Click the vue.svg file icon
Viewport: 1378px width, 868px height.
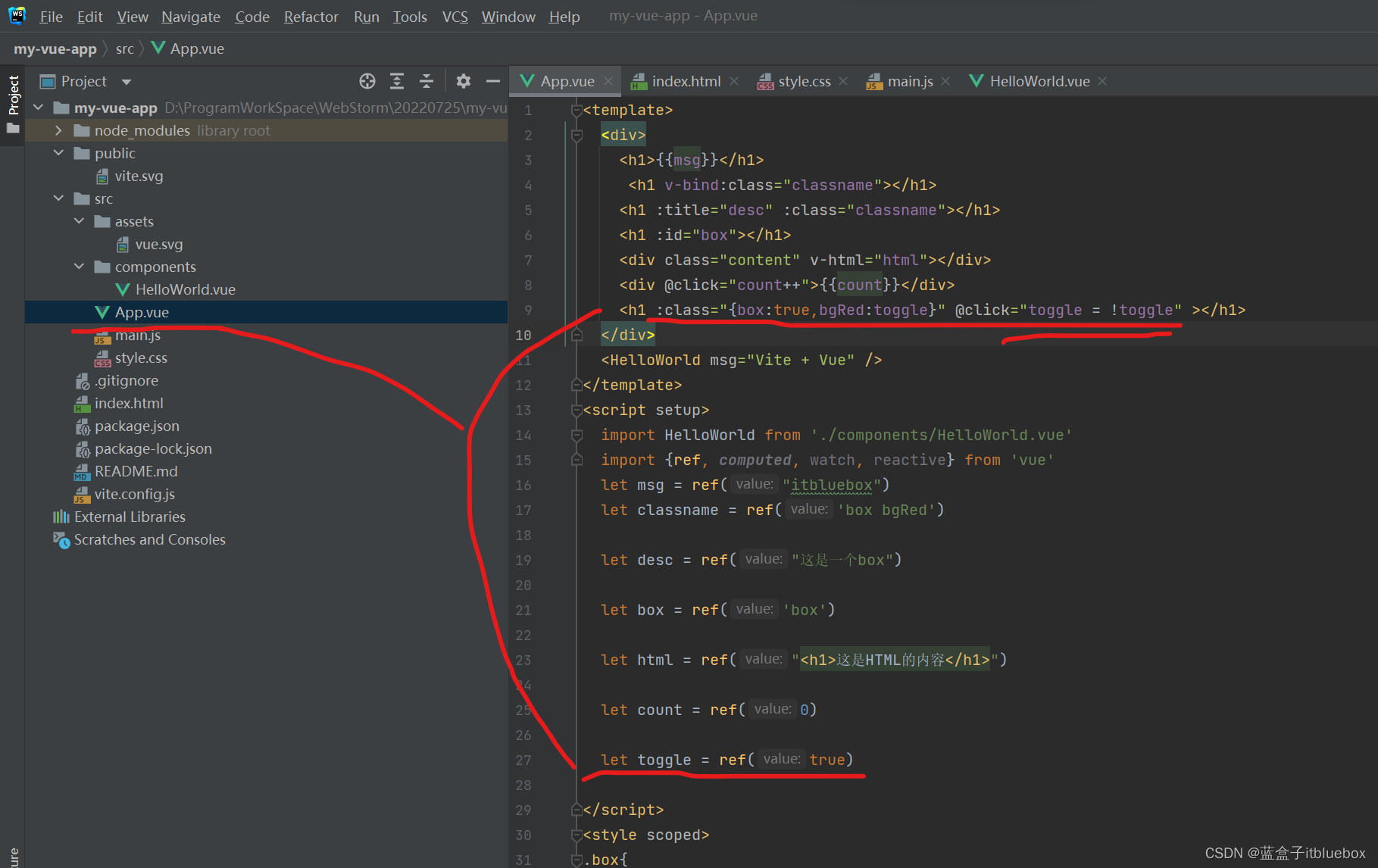pos(123,245)
